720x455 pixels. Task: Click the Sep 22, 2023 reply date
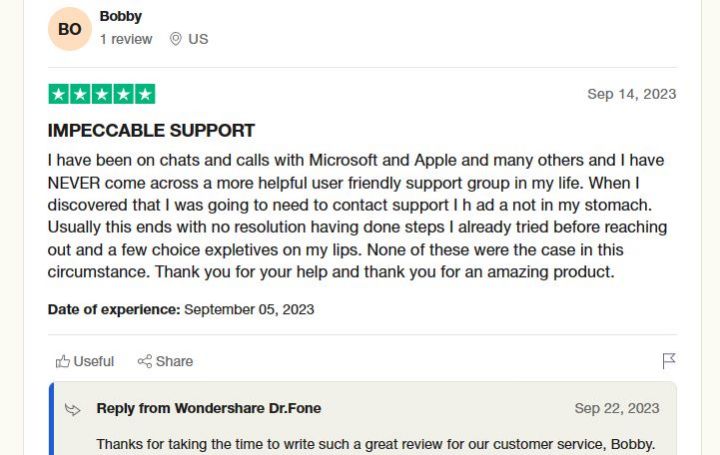(x=617, y=408)
